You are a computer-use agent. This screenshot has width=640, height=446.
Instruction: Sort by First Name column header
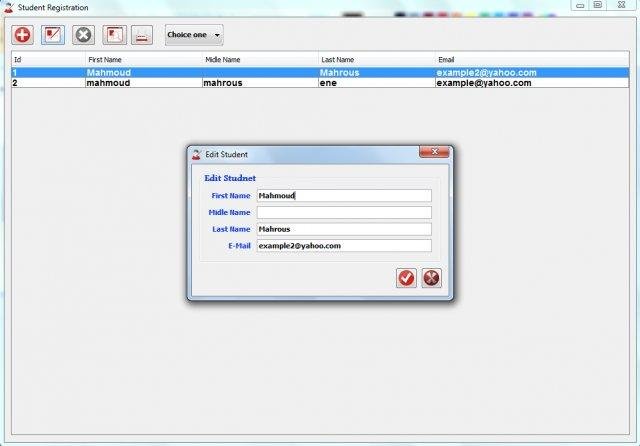[x=144, y=60]
